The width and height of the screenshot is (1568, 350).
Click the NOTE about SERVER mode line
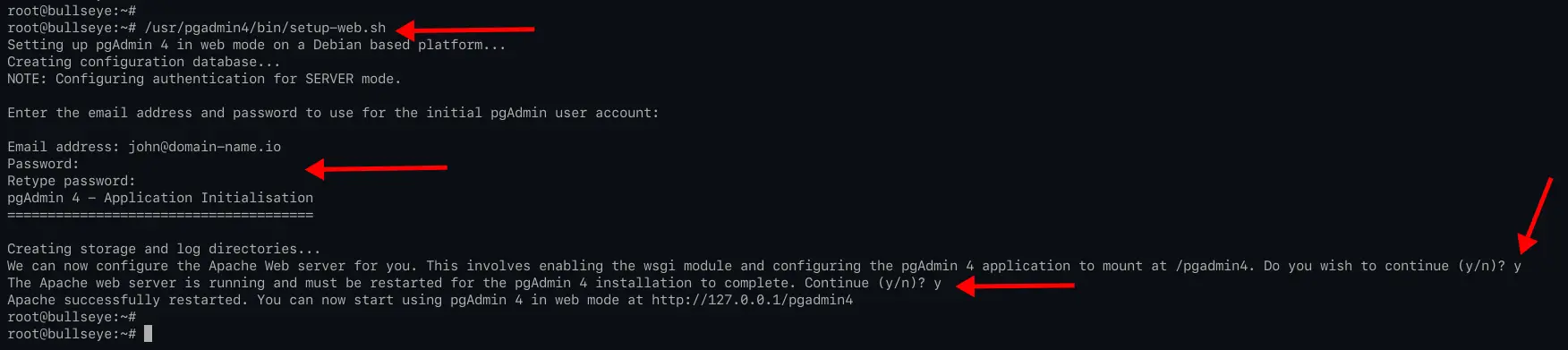pyautogui.click(x=204, y=79)
